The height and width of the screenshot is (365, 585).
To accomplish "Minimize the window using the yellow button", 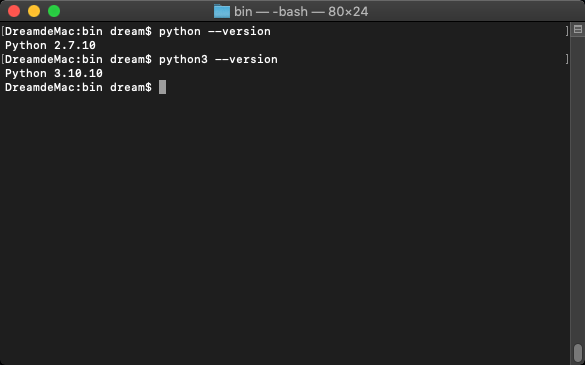I will coord(34,11).
